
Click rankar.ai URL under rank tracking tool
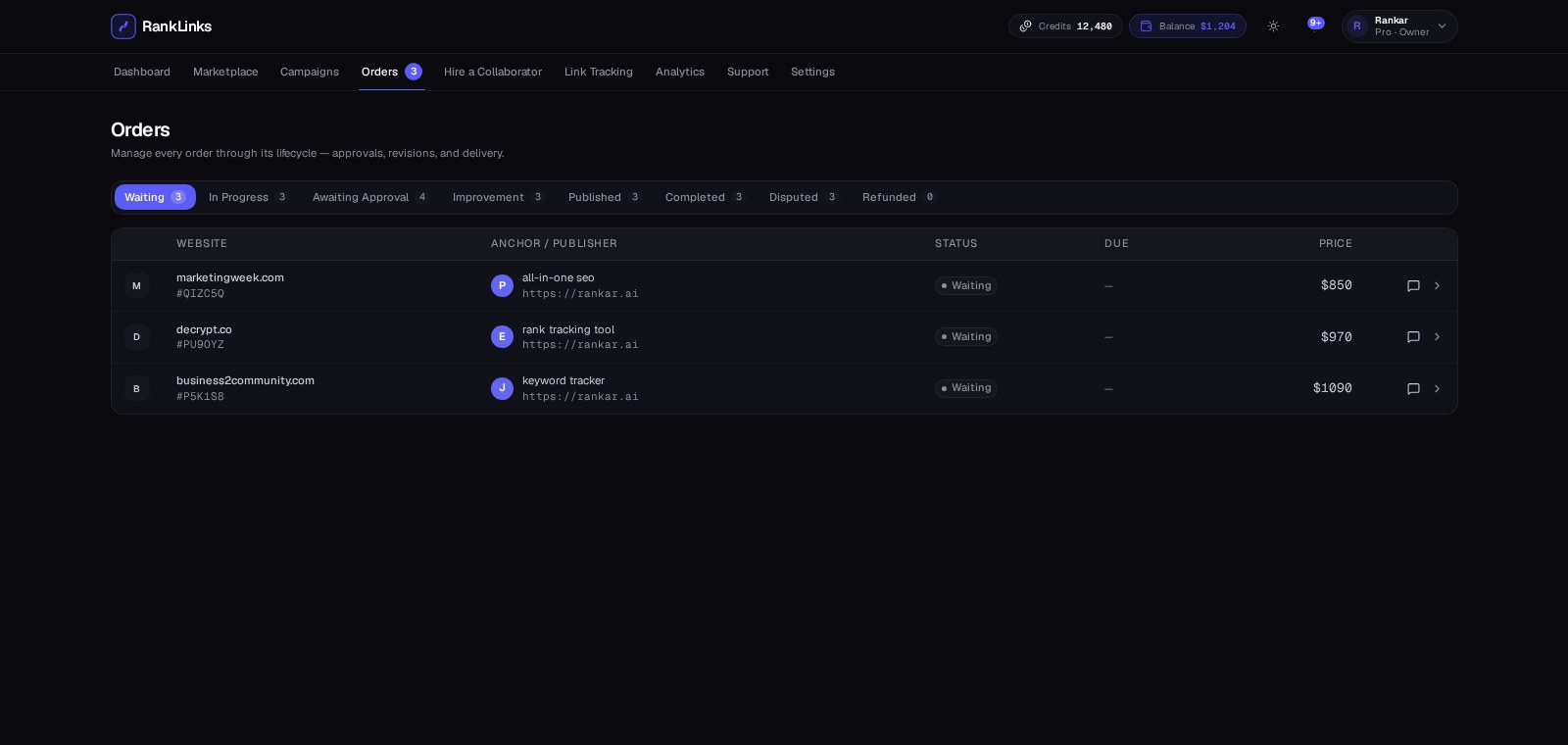pyautogui.click(x=580, y=344)
